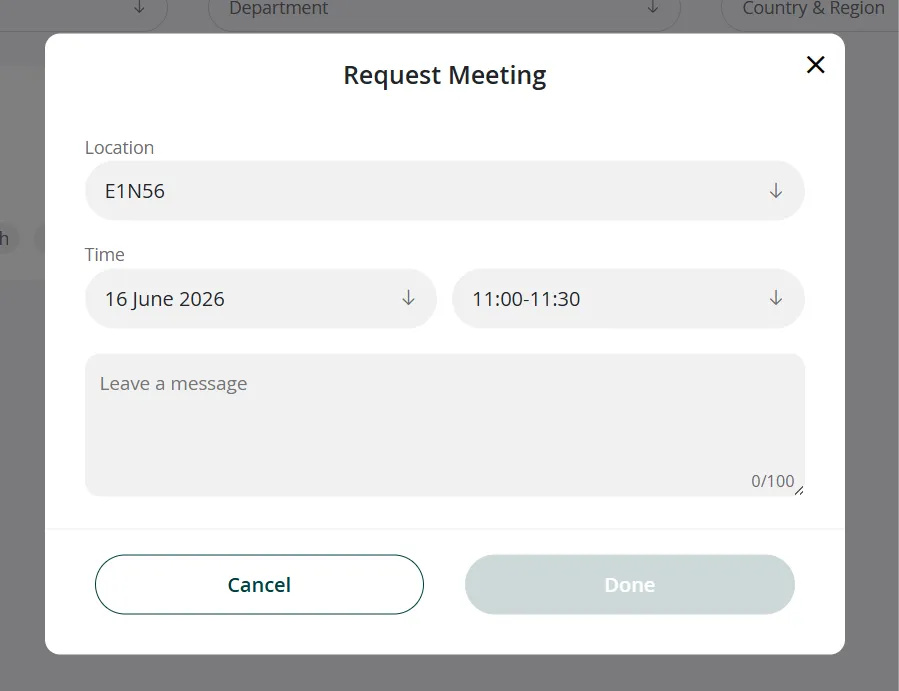Focus the Leave a message text area

(x=444, y=420)
